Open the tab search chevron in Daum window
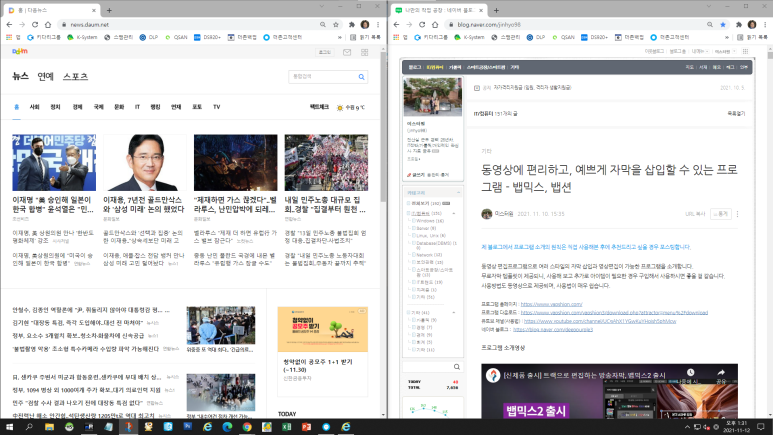773x435 pixels. (x=321, y=6)
